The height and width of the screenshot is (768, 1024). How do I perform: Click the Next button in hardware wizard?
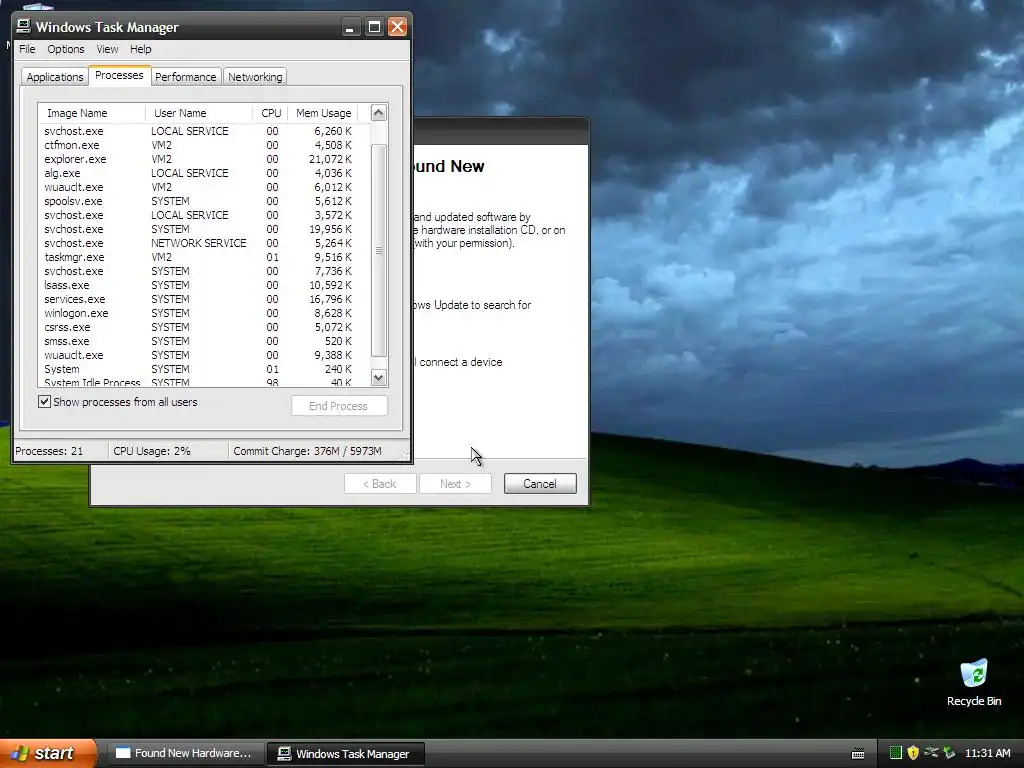[x=455, y=484]
